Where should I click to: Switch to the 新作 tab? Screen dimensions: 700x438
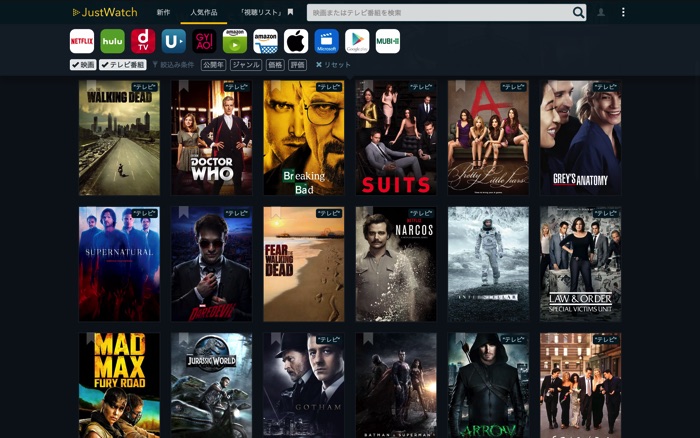163,13
